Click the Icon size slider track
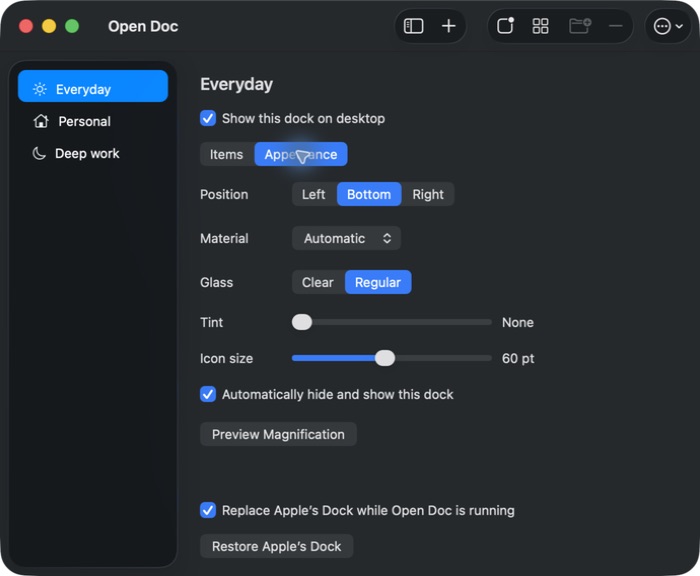Viewport: 700px width, 576px height. click(392, 358)
